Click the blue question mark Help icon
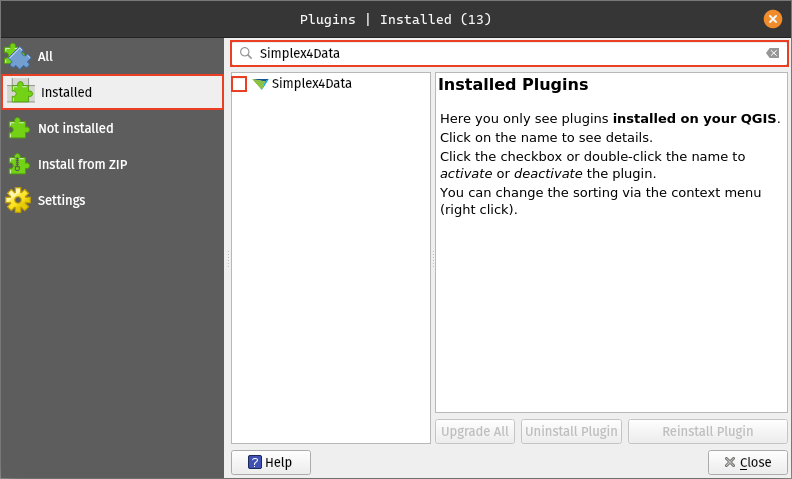The image size is (792, 479). (255, 462)
